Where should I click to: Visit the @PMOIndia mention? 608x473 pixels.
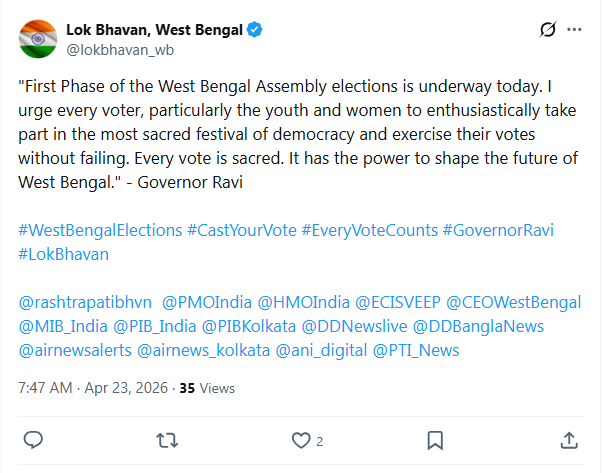206,302
